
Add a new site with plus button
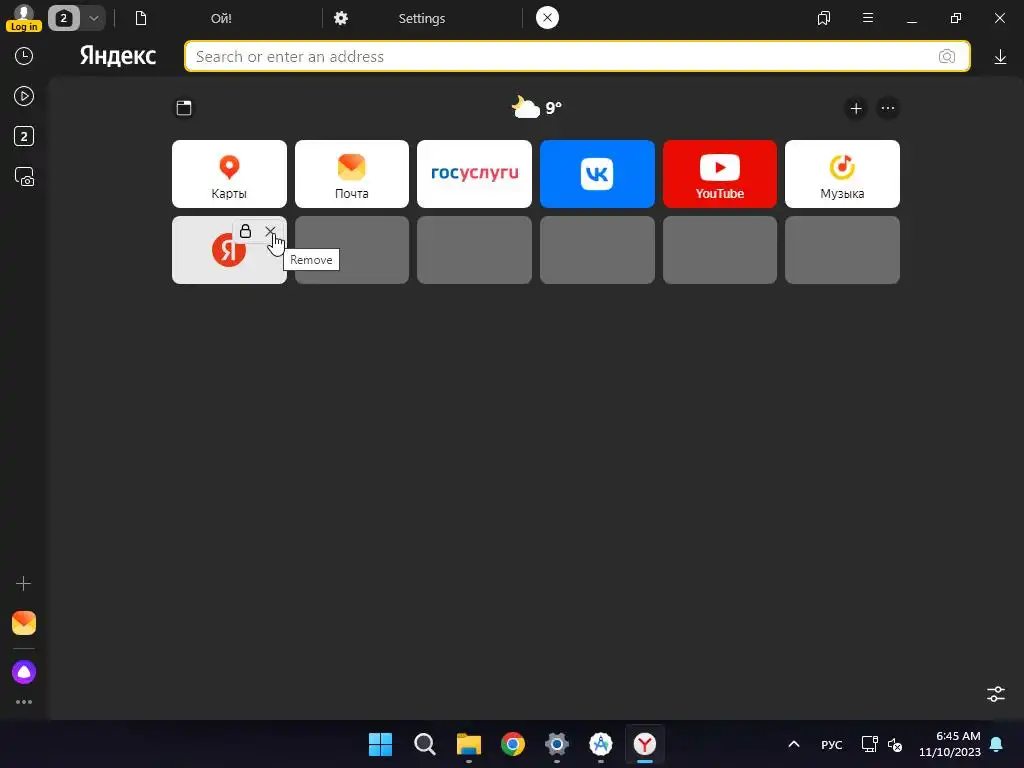tap(856, 108)
